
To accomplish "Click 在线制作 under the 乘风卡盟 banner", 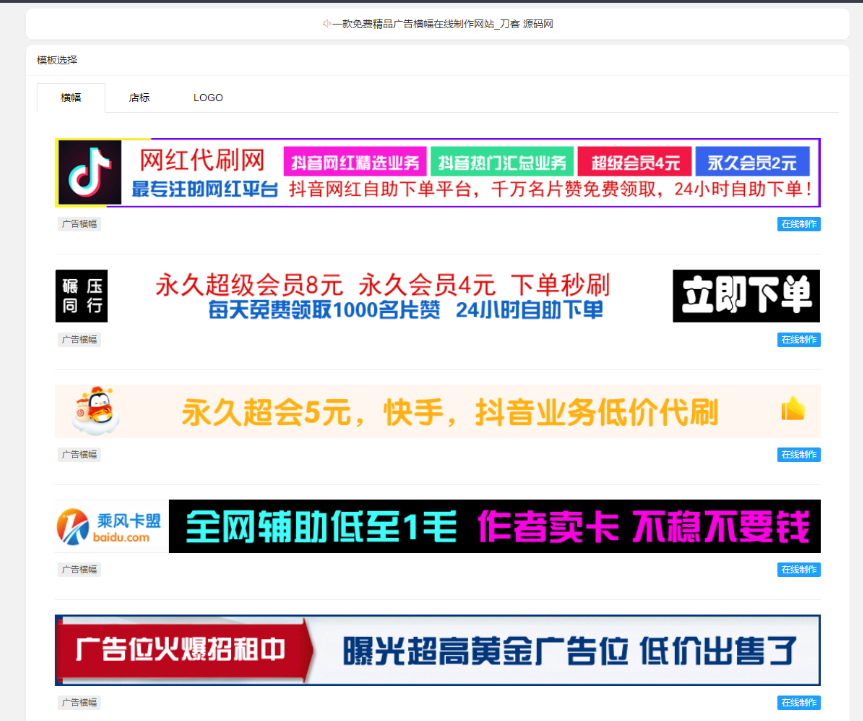I will (x=799, y=570).
